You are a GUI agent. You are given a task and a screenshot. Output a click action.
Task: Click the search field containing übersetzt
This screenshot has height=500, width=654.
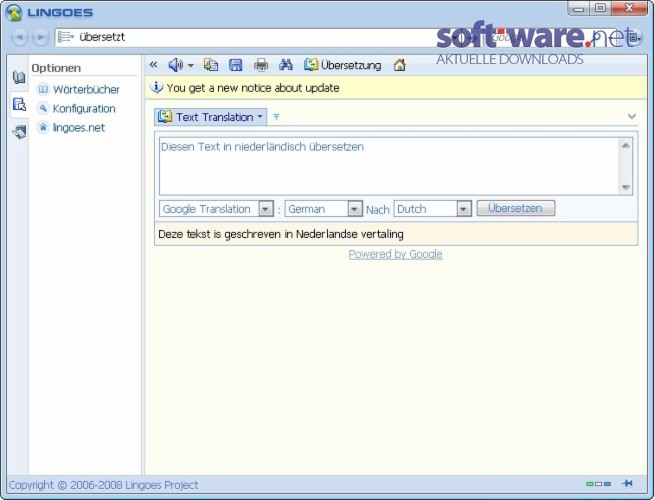259,37
